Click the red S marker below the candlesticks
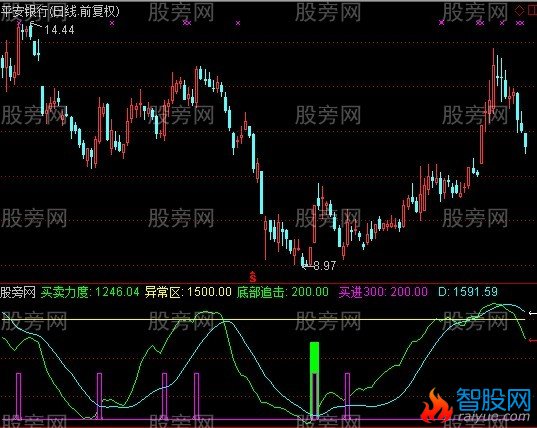This screenshot has height=428, width=537. coord(253,276)
